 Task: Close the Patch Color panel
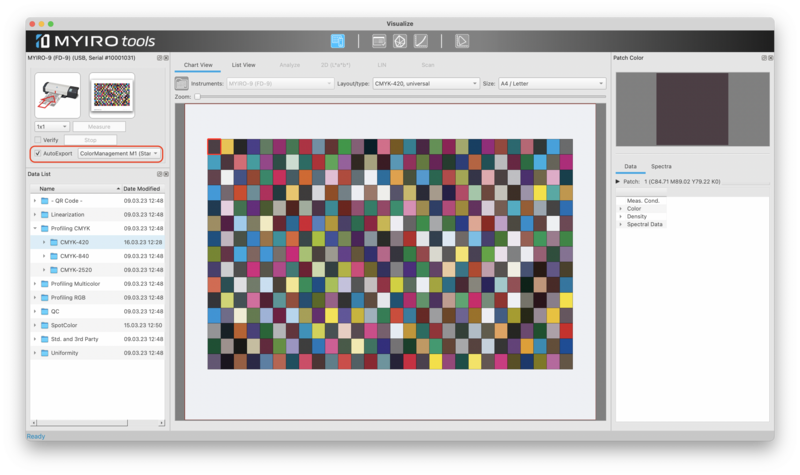click(770, 58)
